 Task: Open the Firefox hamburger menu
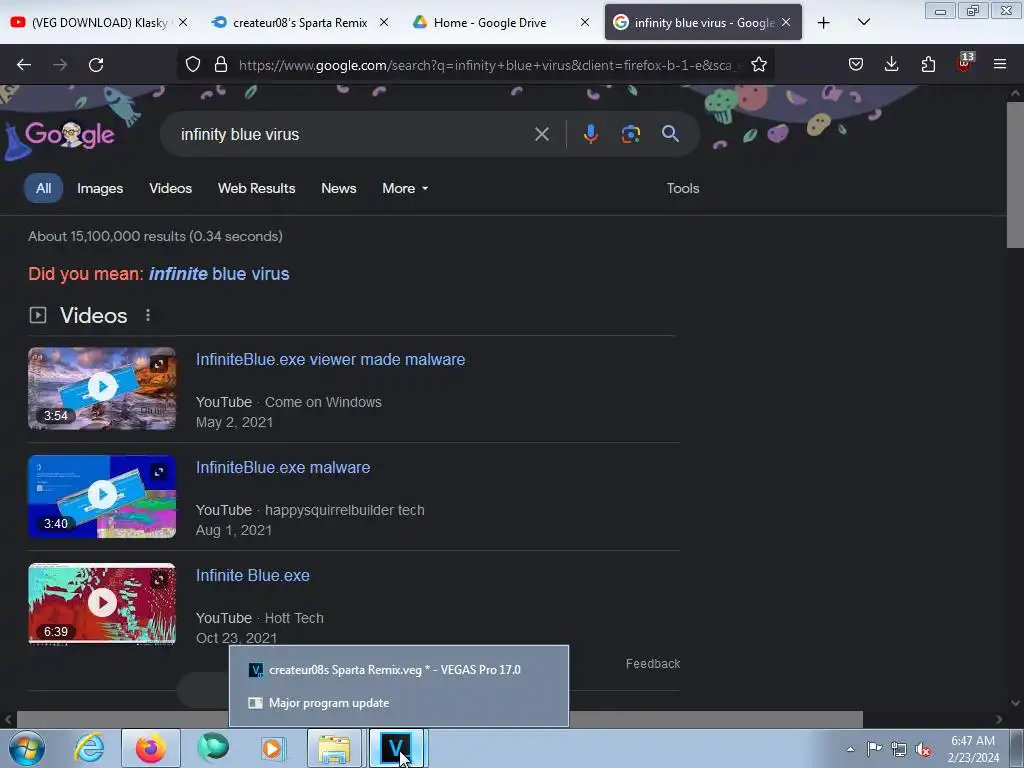(999, 64)
